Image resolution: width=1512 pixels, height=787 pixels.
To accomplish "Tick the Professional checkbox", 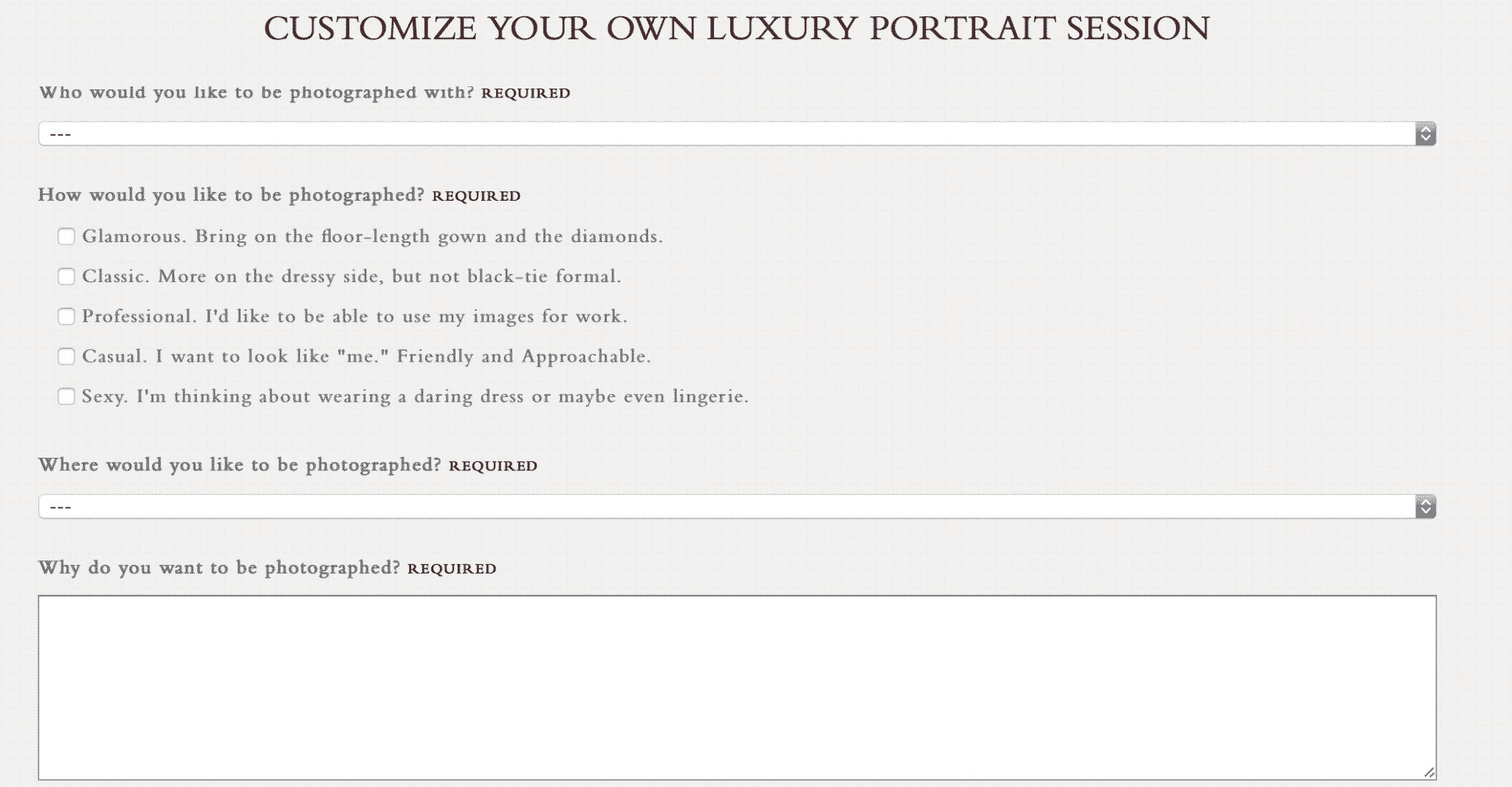I will pyautogui.click(x=66, y=316).
